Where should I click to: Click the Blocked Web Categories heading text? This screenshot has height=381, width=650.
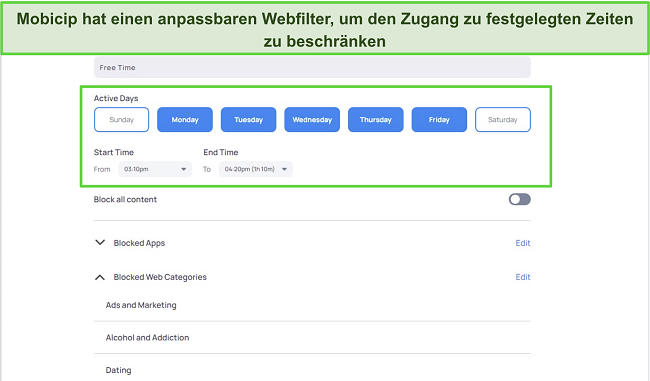160,277
